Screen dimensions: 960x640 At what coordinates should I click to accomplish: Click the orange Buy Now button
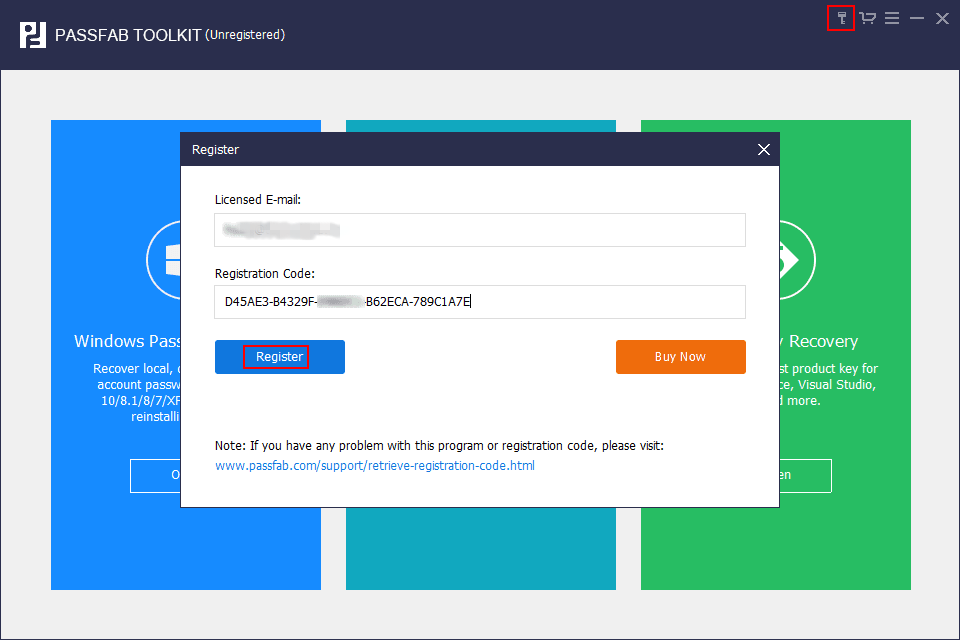tap(681, 356)
